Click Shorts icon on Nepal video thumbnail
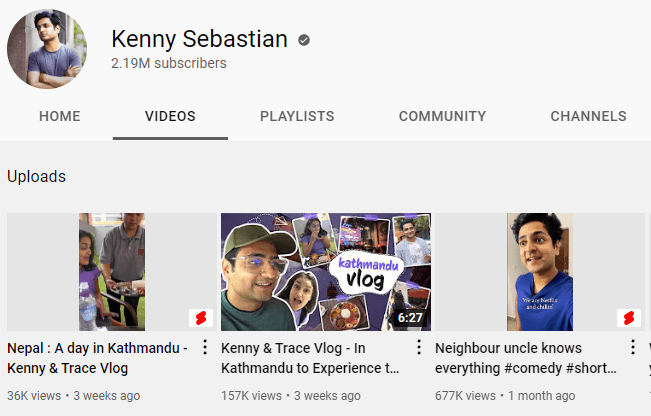The width and height of the screenshot is (651, 416). (201, 318)
